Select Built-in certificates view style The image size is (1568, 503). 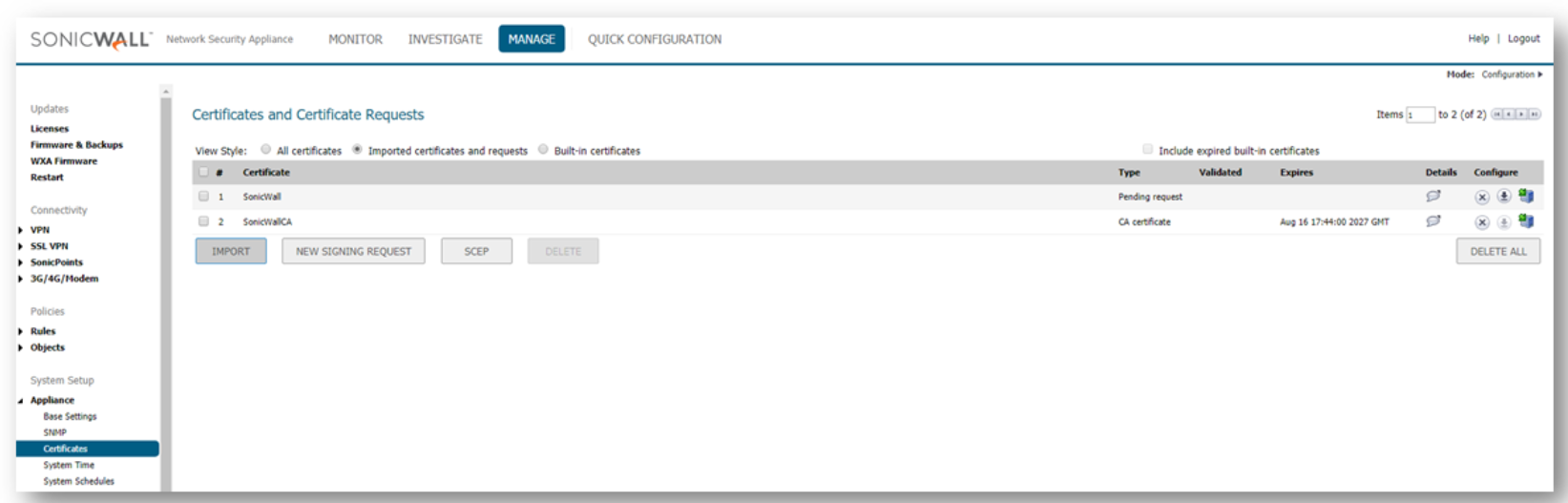pos(543,150)
